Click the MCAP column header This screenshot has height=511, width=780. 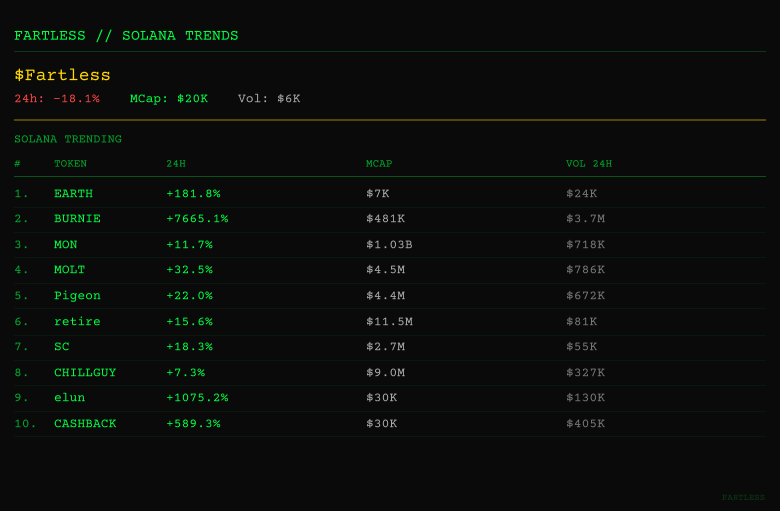click(379, 164)
